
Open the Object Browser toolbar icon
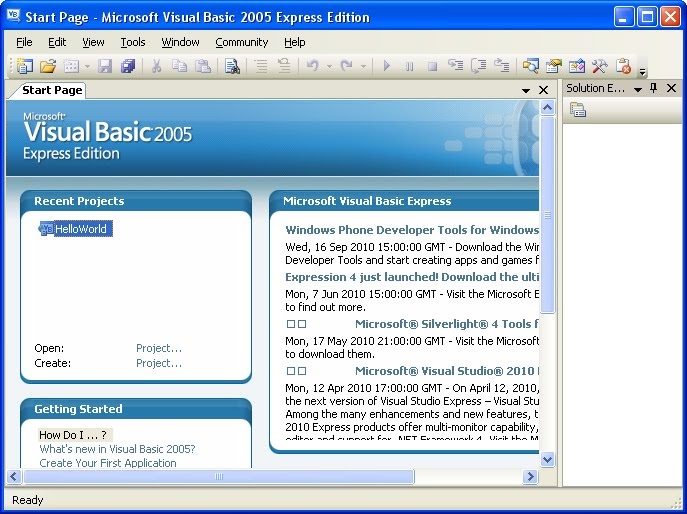577,66
